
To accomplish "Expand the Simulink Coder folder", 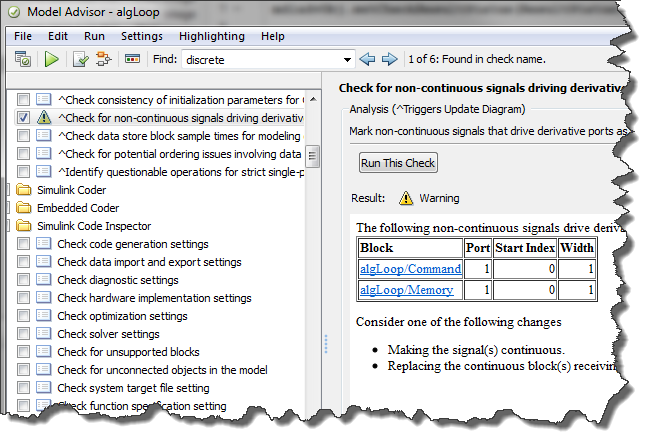I will click(x=24, y=190).
